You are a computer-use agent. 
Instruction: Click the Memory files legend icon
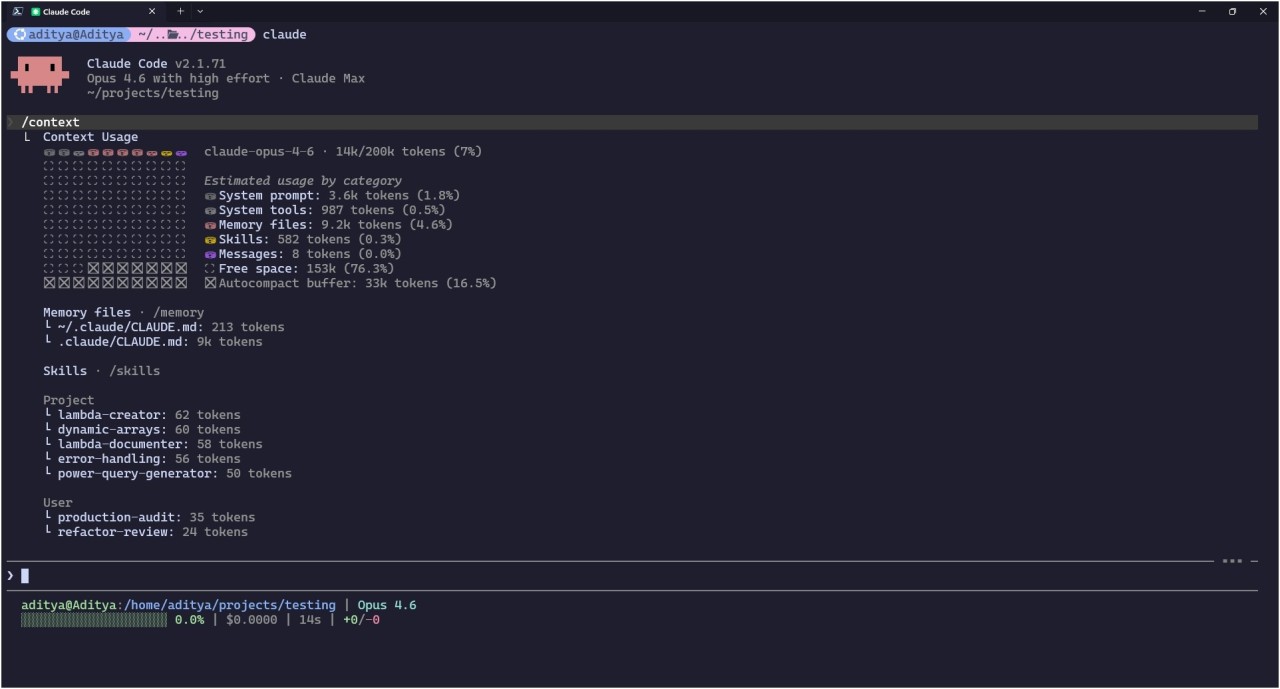click(210, 225)
